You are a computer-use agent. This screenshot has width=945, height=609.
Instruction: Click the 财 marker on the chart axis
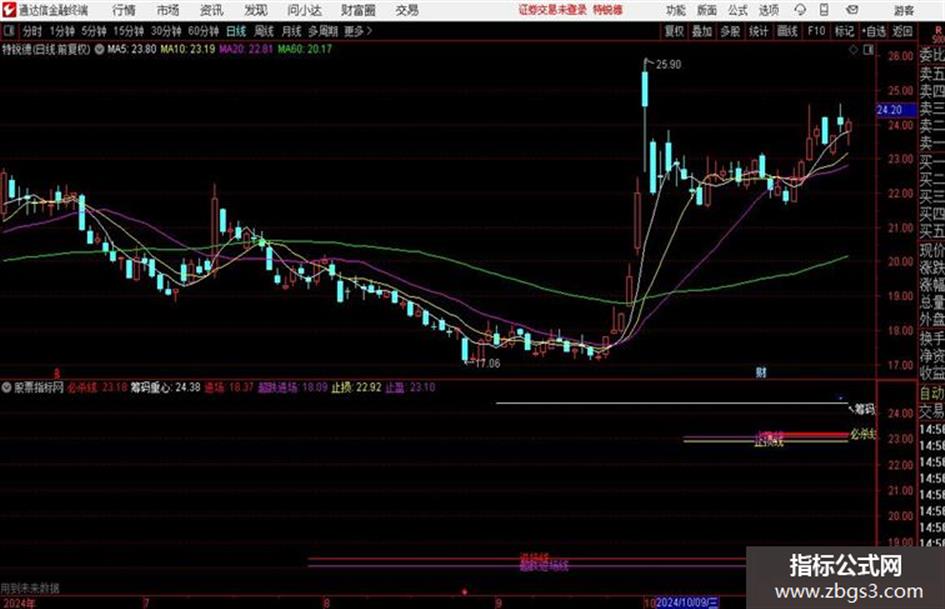(x=761, y=373)
